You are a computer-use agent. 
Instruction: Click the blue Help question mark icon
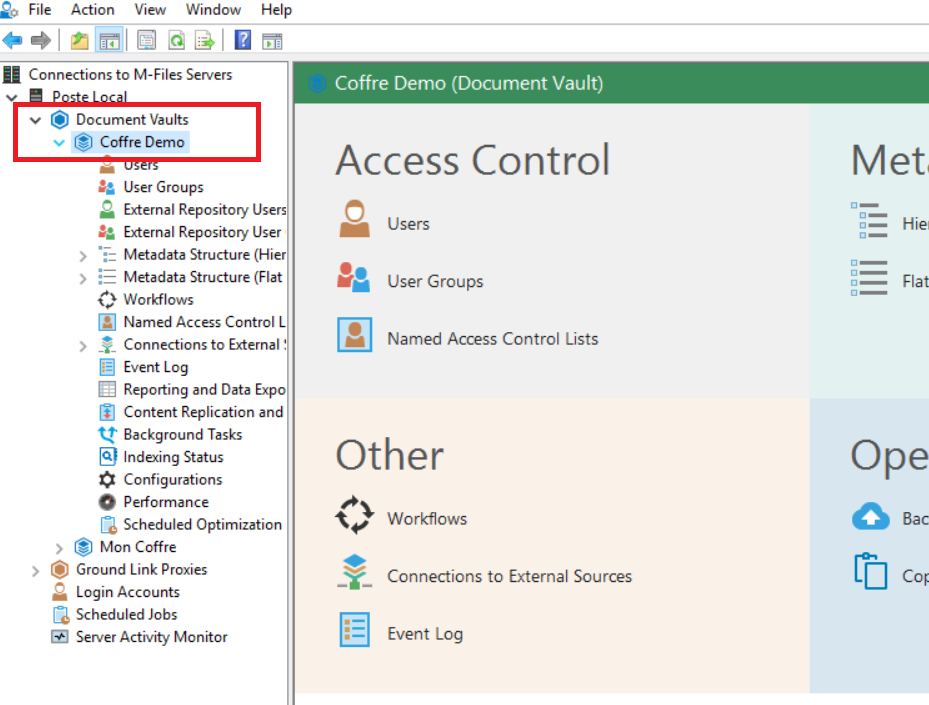click(x=242, y=41)
